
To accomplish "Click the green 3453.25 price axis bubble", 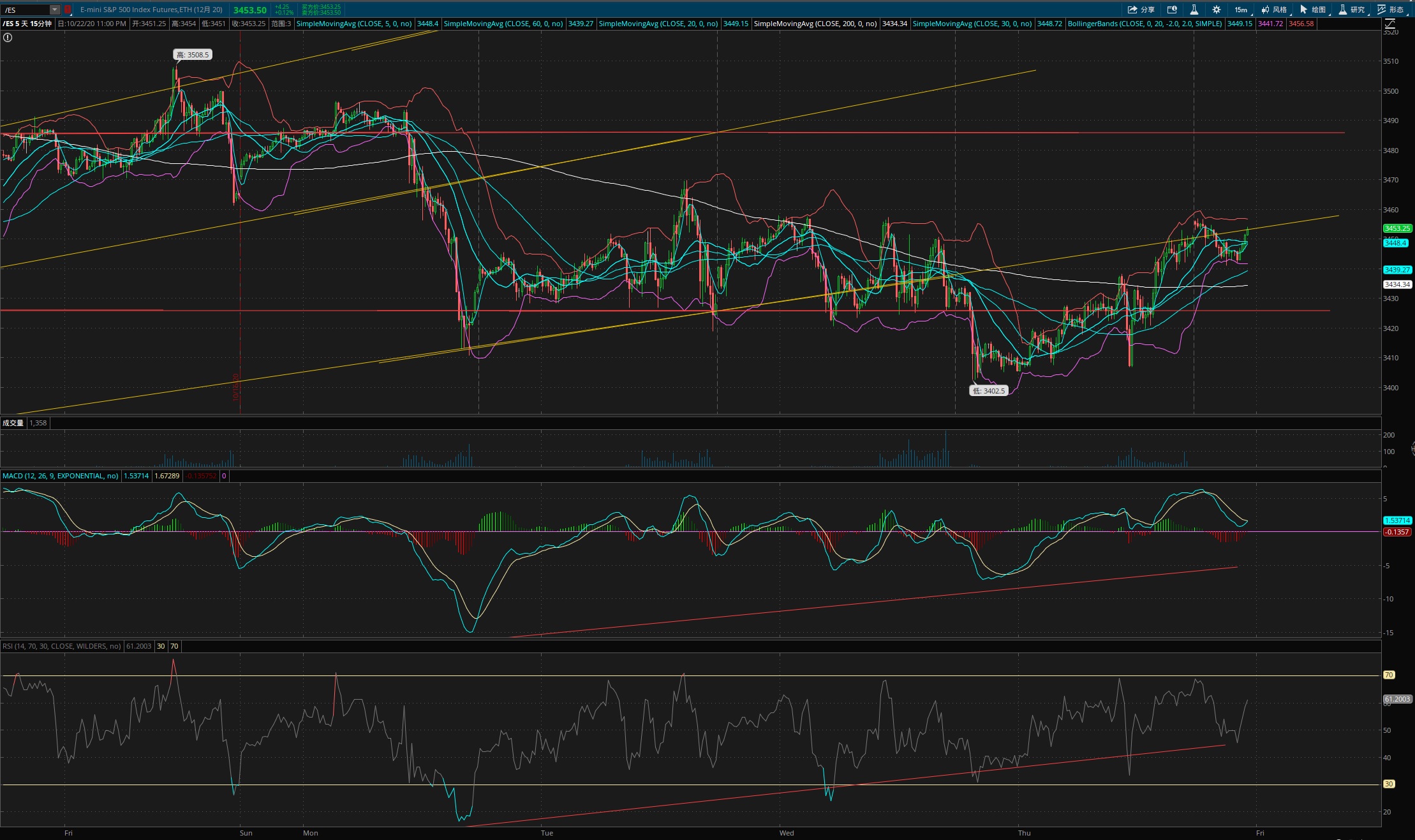I will [1397, 228].
